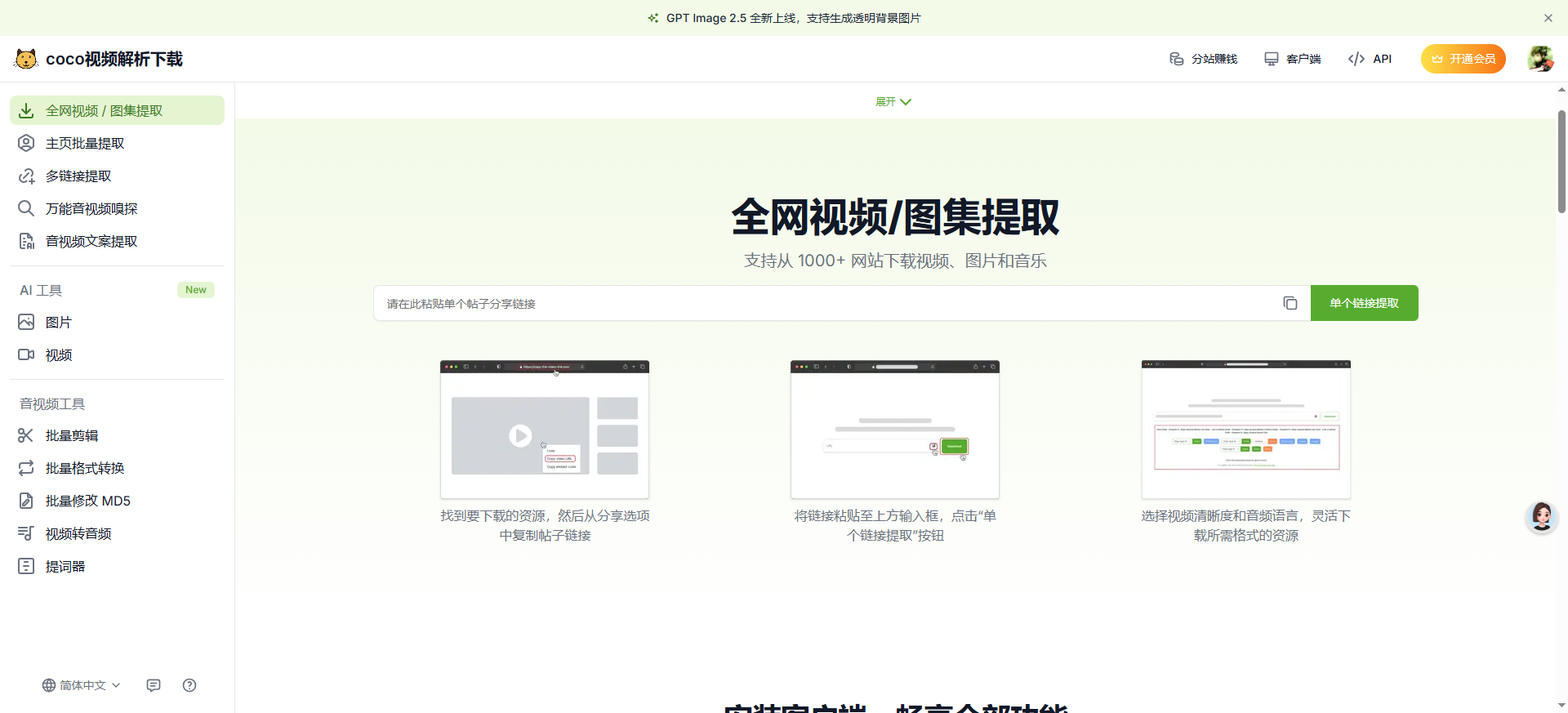The width and height of the screenshot is (1568, 713).
Task: Select 批量修改 MD5 tool
Action: (x=117, y=501)
